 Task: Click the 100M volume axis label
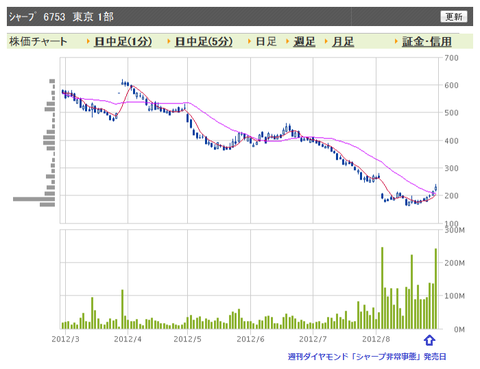(x=455, y=296)
